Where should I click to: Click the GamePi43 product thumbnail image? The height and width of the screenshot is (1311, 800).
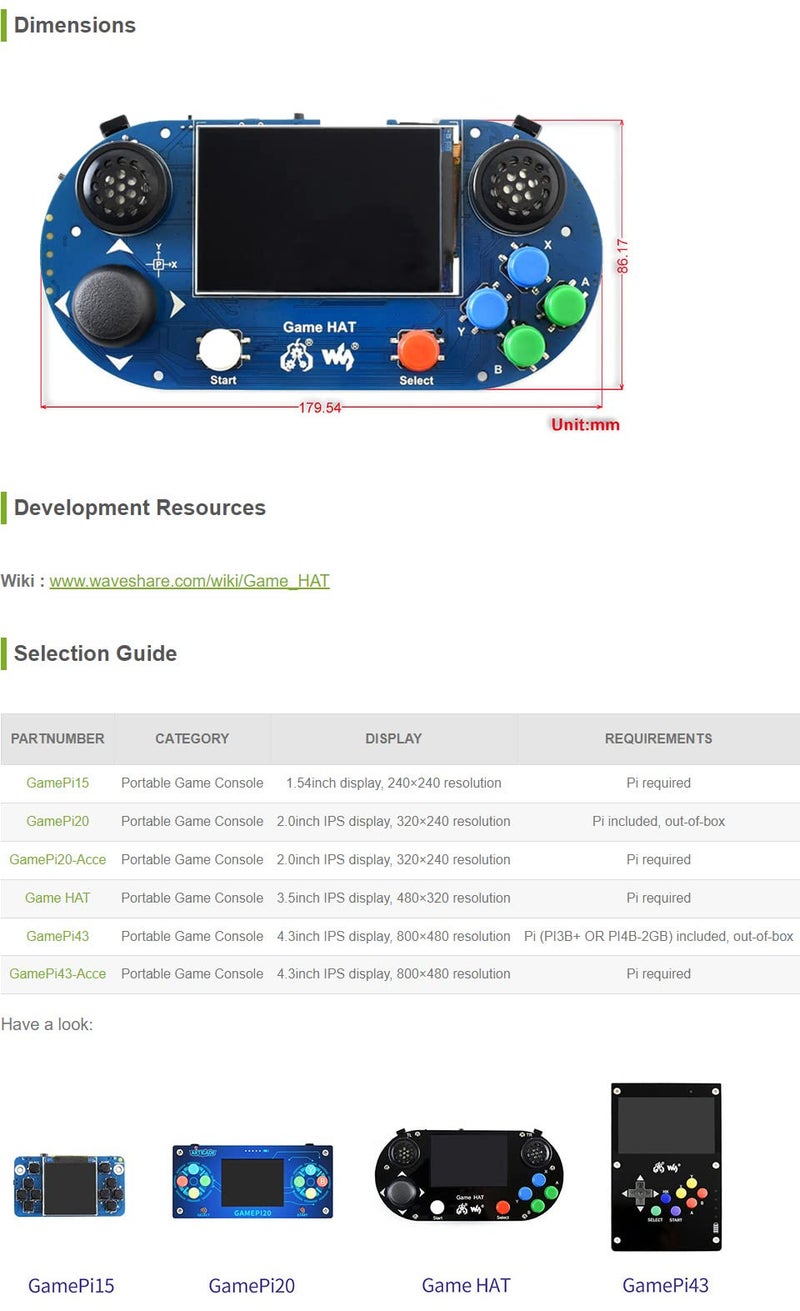pos(666,1166)
